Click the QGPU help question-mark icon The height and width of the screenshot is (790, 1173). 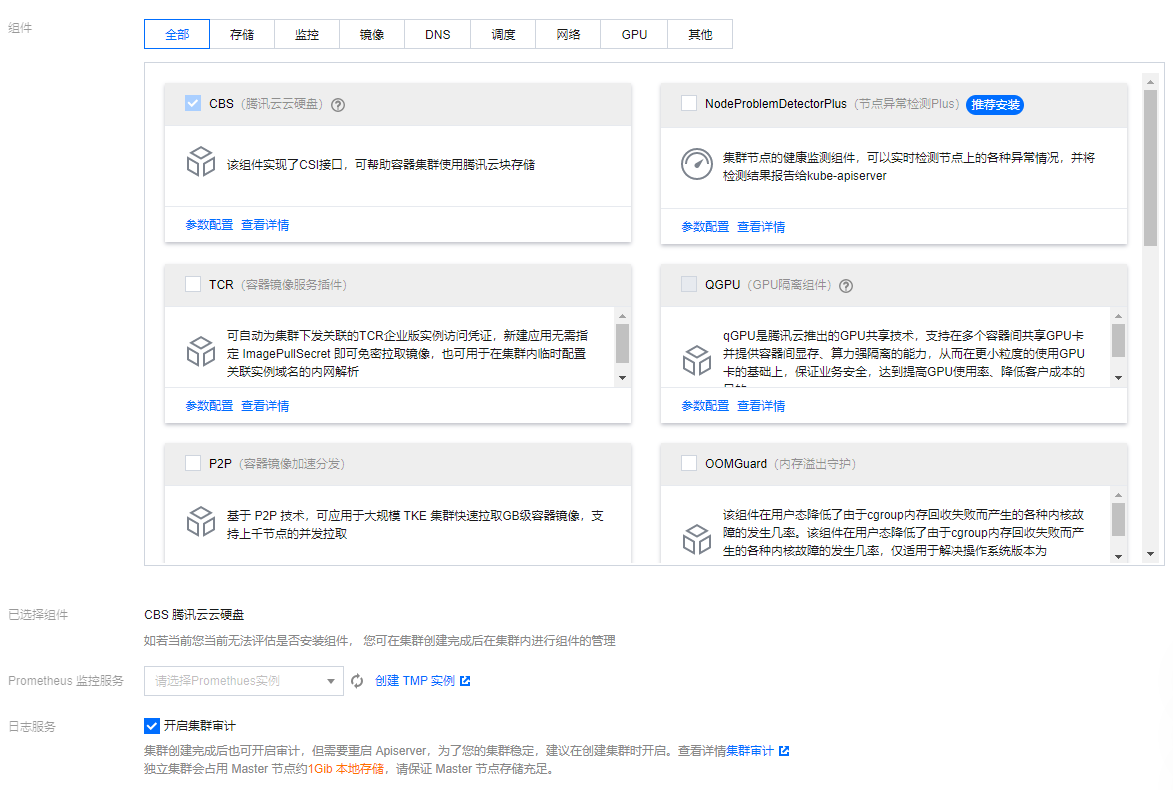(846, 286)
